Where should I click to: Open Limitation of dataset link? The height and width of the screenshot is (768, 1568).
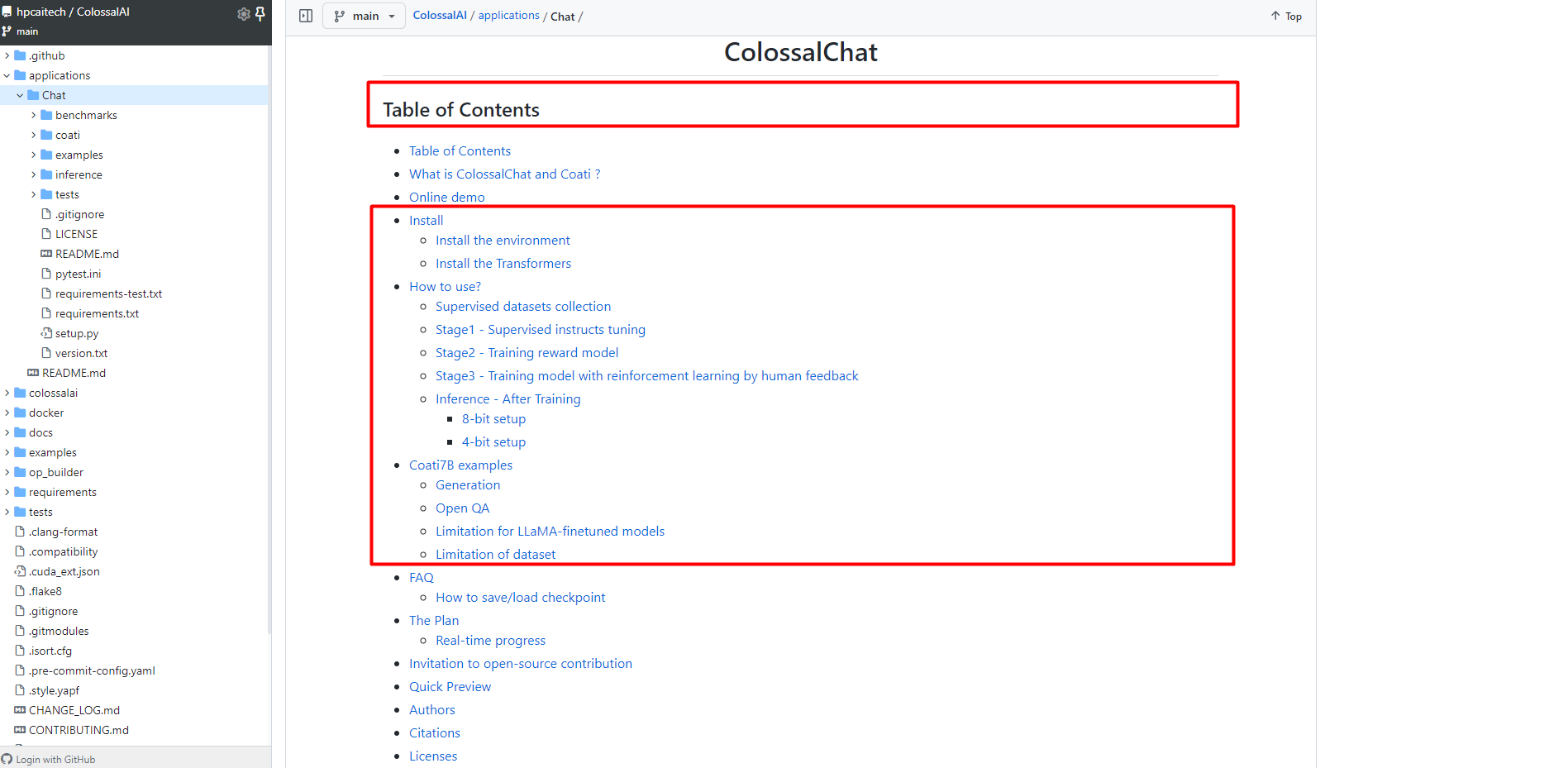[x=495, y=554]
